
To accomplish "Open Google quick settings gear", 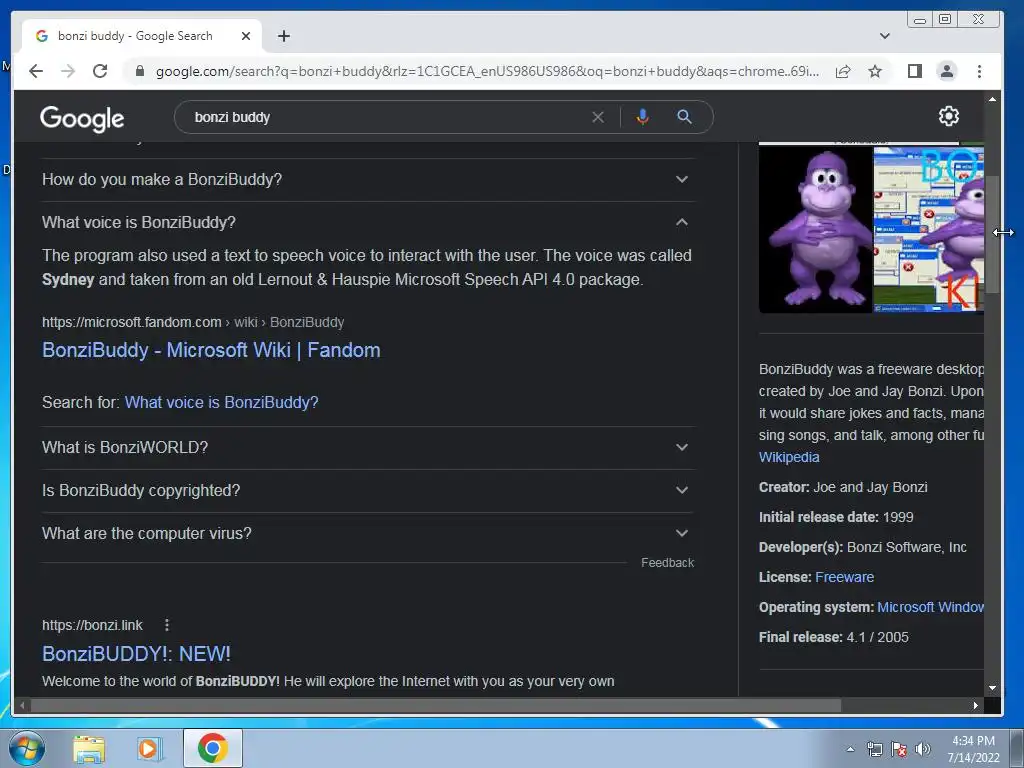I will (x=948, y=116).
